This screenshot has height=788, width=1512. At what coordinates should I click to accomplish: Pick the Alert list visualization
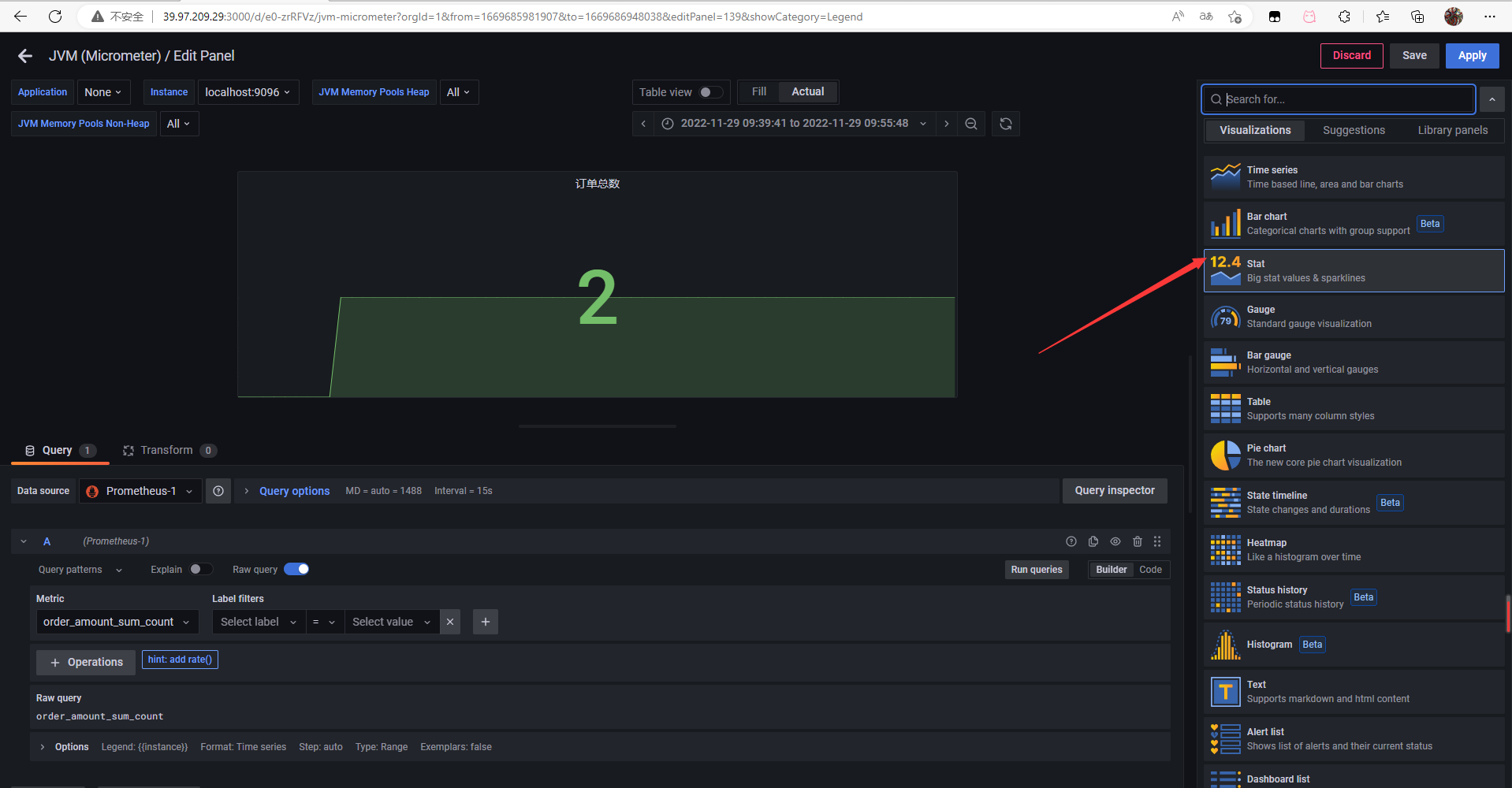[x=1354, y=739]
